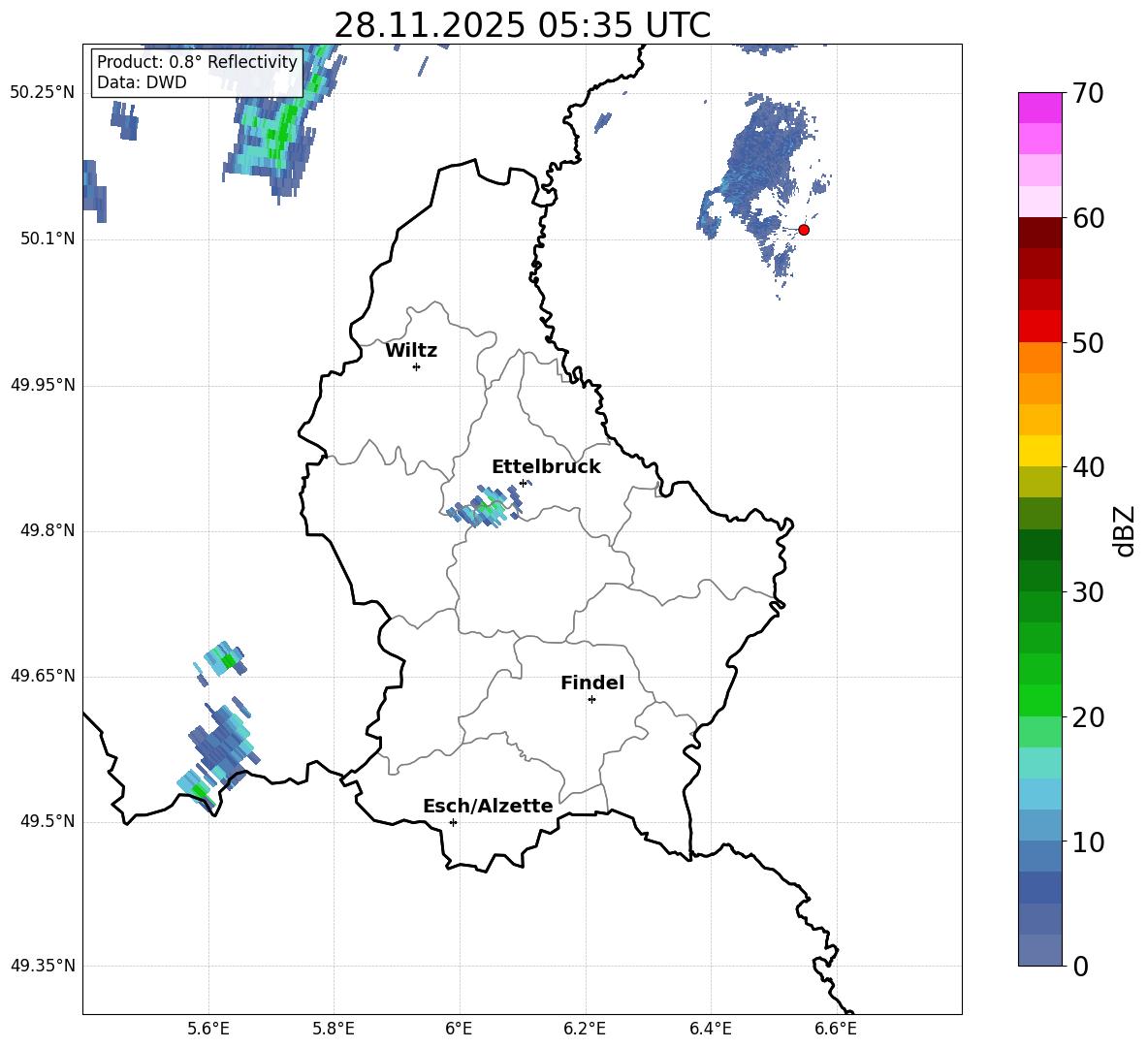Screen dimensions: 1148x1048
Task: Click the 6.4°E longitude tick label
Action: tap(710, 1029)
